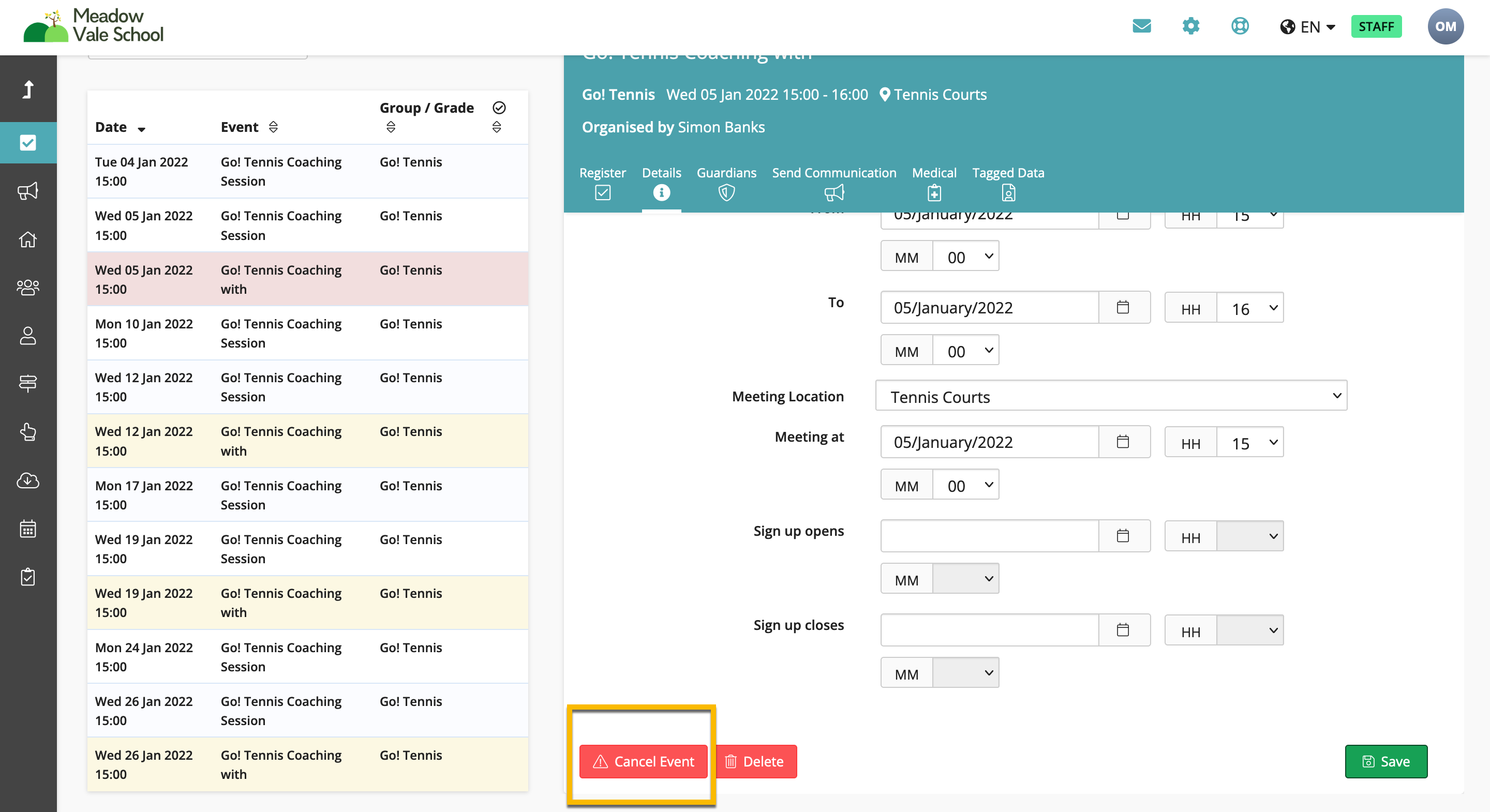1490x812 pixels.
Task: Click the green Save button
Action: 1385,761
